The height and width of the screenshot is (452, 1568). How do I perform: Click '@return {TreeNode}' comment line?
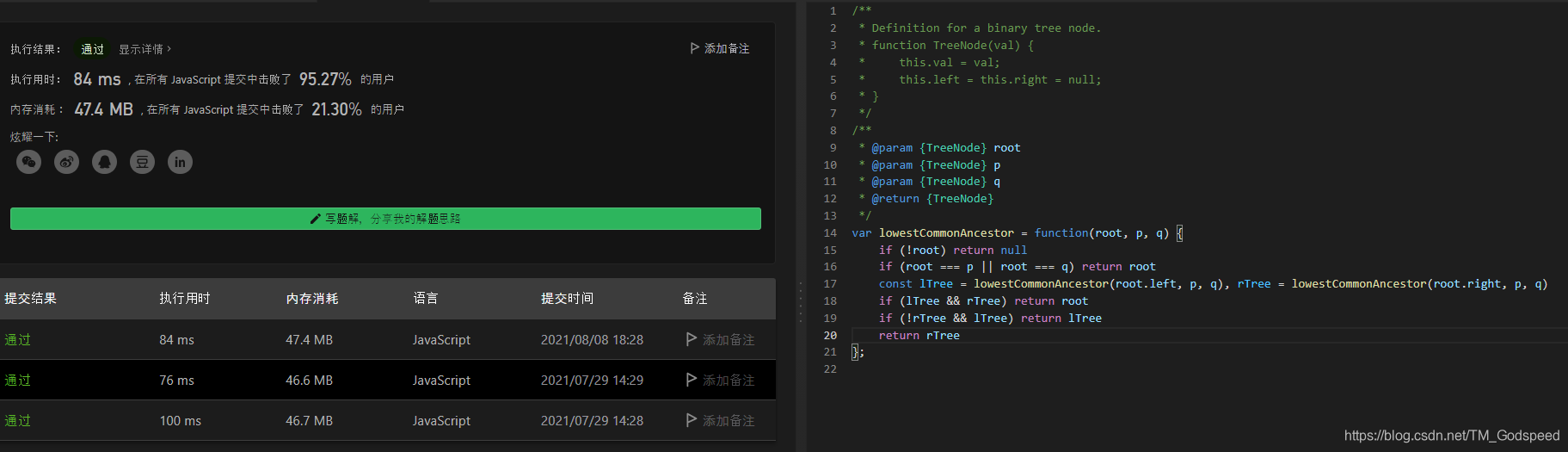[x=932, y=198]
